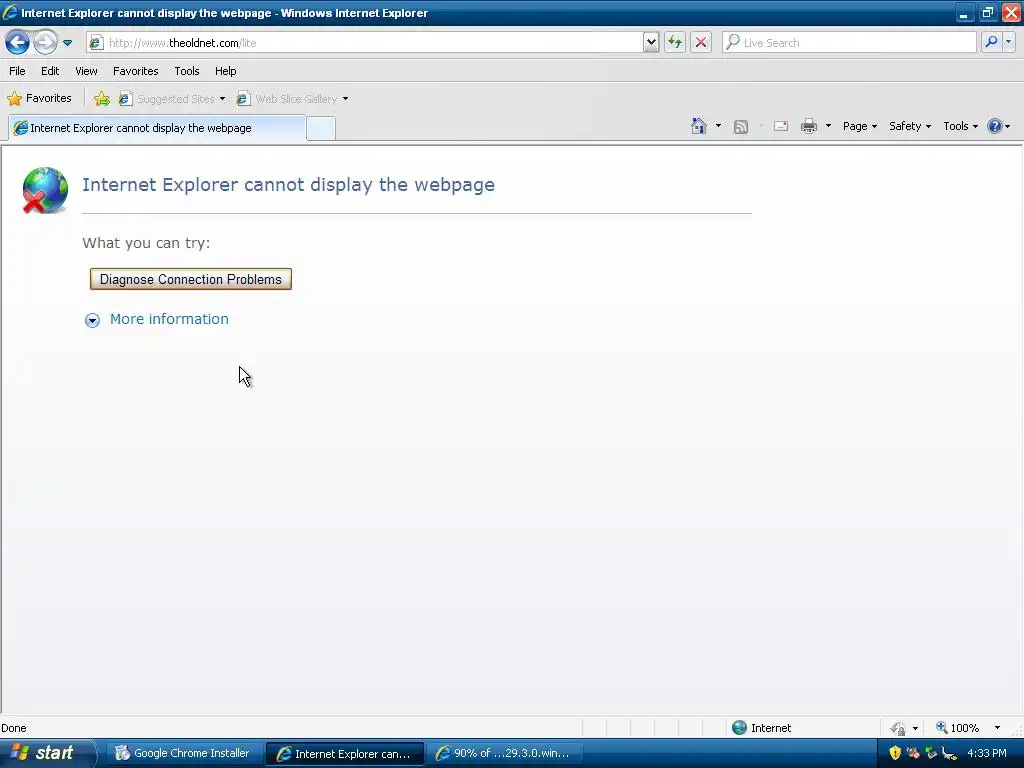Click the Print icon
Viewport: 1024px width, 768px height.
coord(808,127)
